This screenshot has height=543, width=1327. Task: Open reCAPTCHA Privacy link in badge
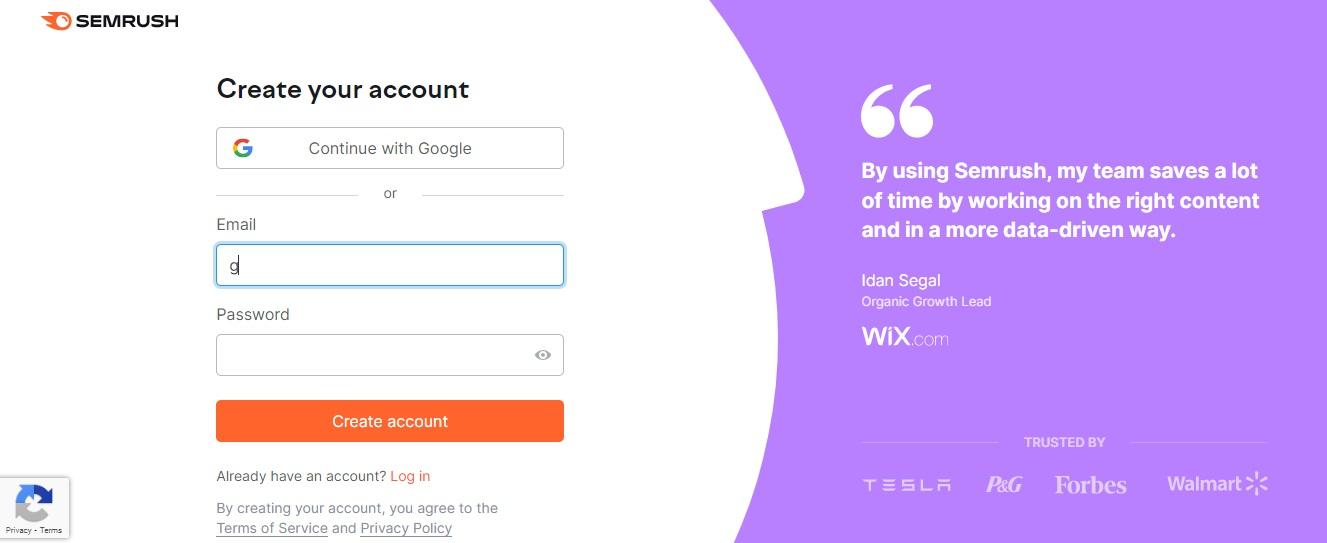pos(18,531)
